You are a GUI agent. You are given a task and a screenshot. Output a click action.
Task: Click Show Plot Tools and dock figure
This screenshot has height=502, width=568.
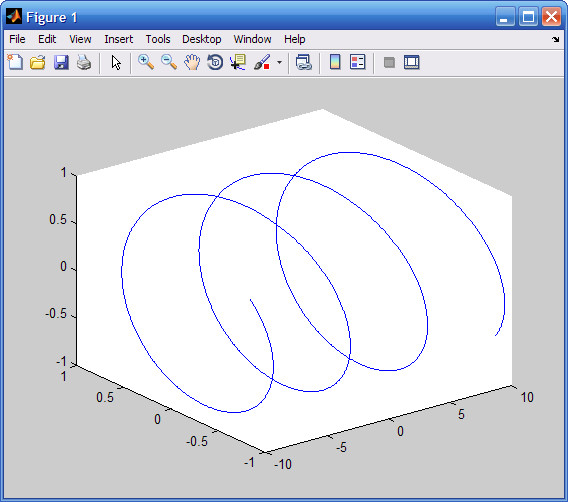click(412, 62)
